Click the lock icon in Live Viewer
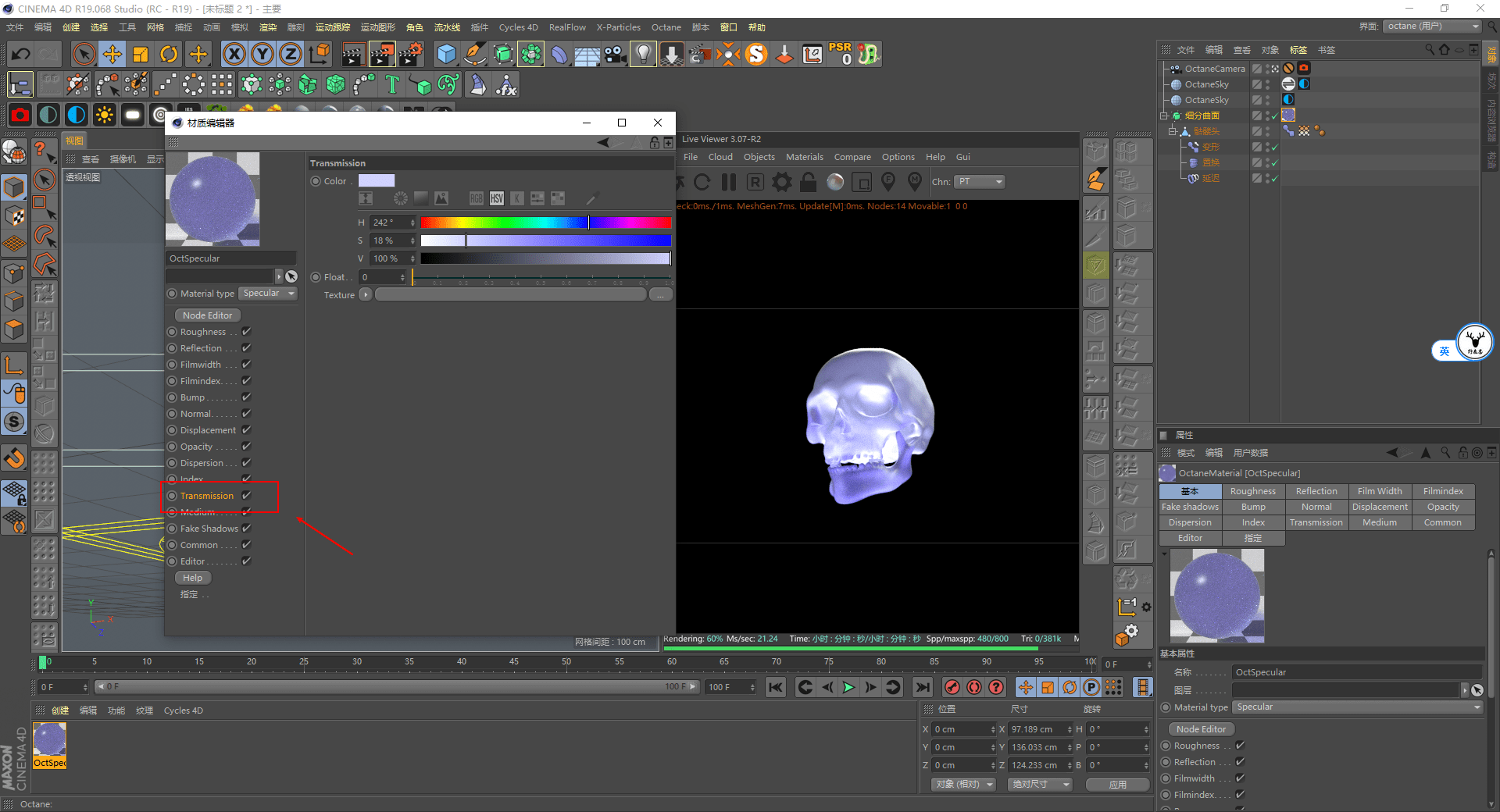The image size is (1500, 812). point(809,182)
